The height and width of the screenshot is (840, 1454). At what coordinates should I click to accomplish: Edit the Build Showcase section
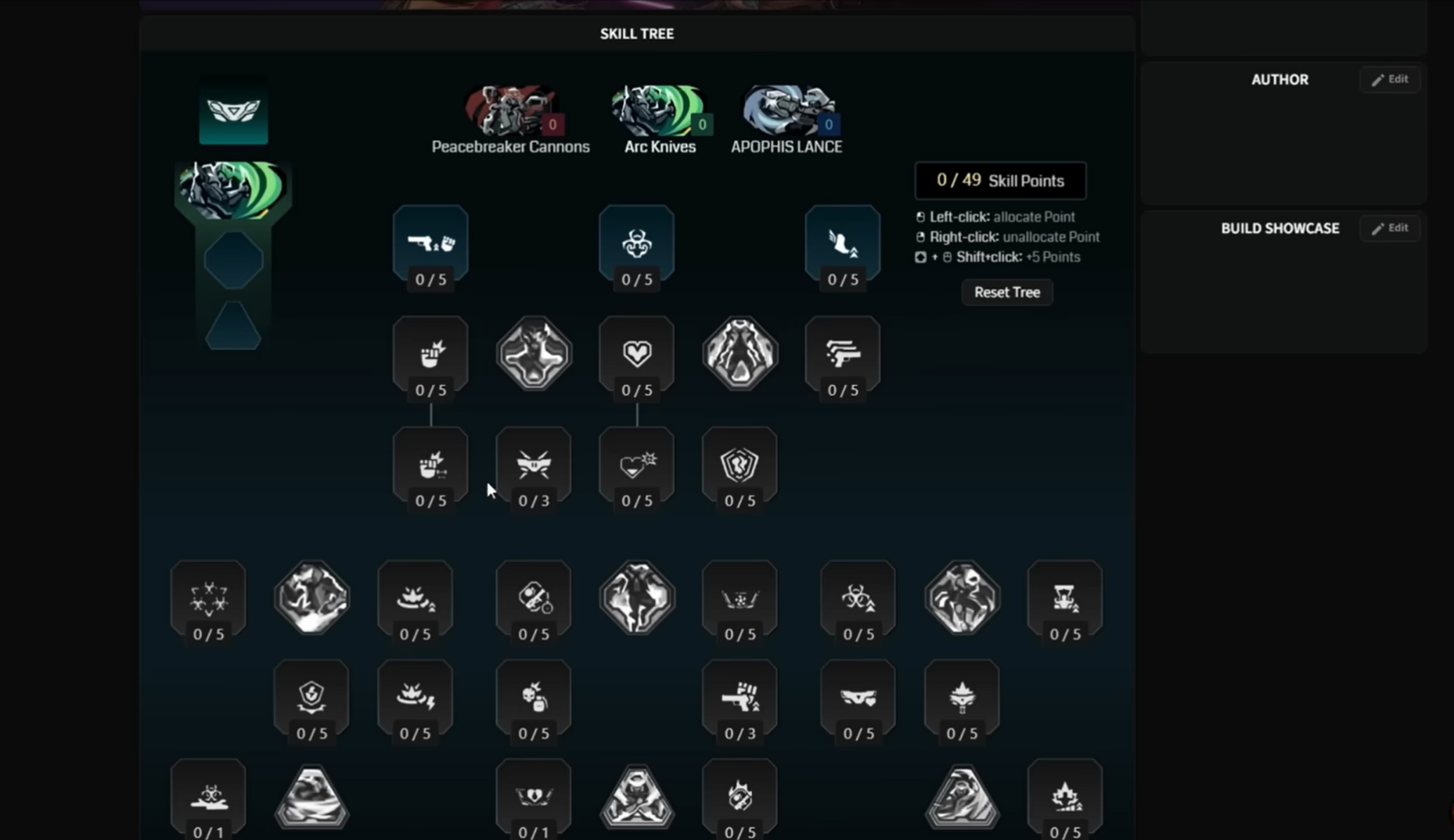pos(1390,228)
